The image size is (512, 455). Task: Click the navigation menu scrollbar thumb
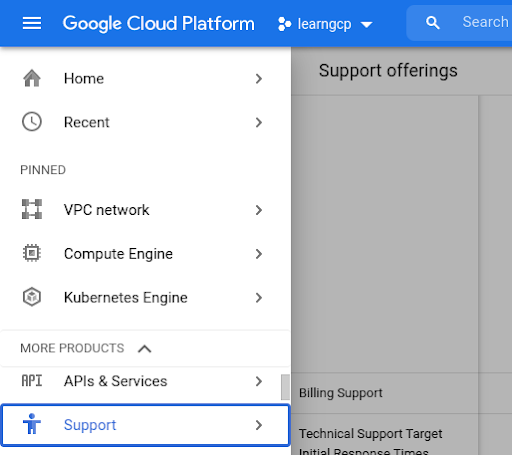click(x=285, y=387)
